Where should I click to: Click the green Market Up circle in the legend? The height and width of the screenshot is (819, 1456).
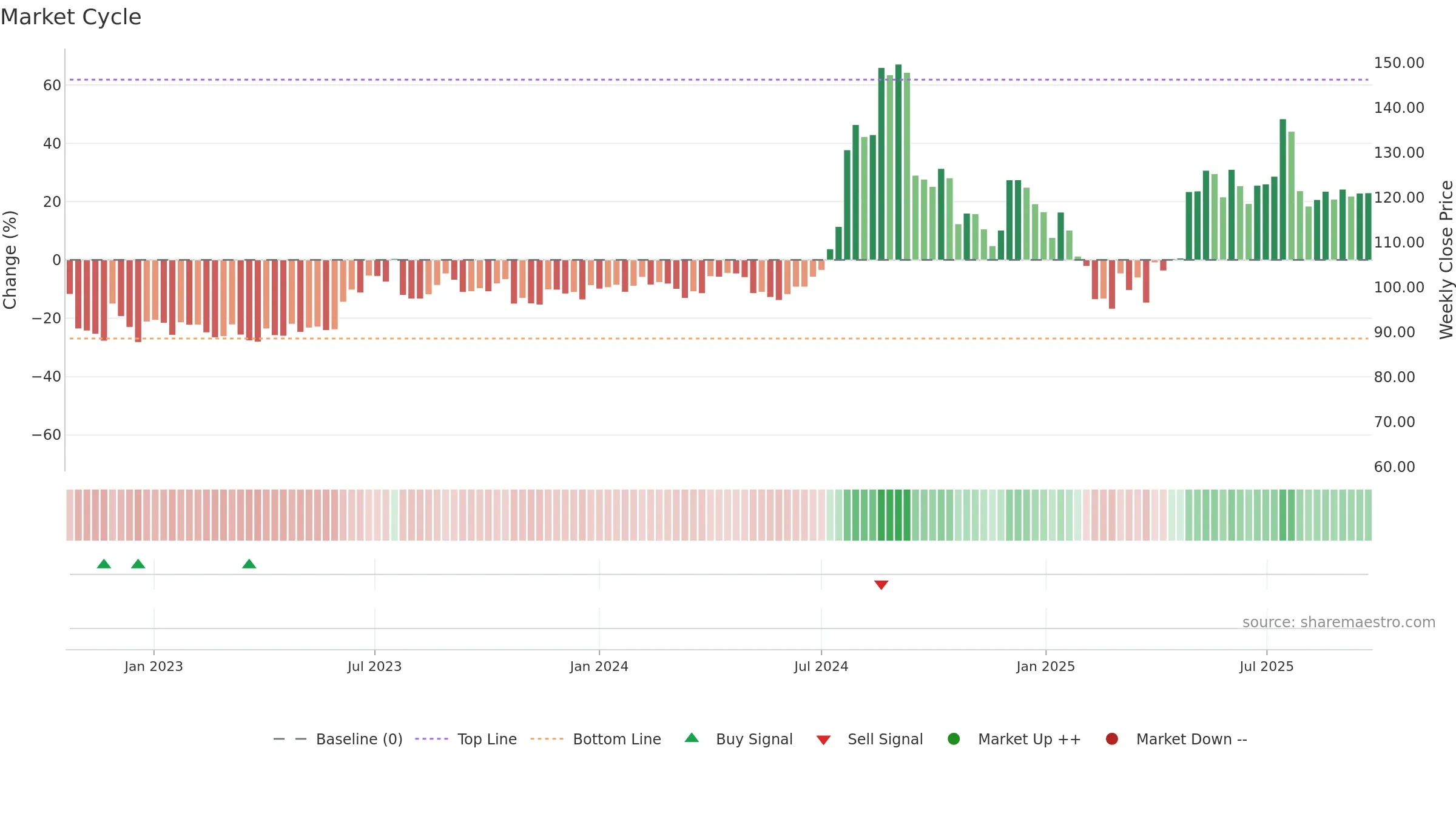[x=954, y=739]
